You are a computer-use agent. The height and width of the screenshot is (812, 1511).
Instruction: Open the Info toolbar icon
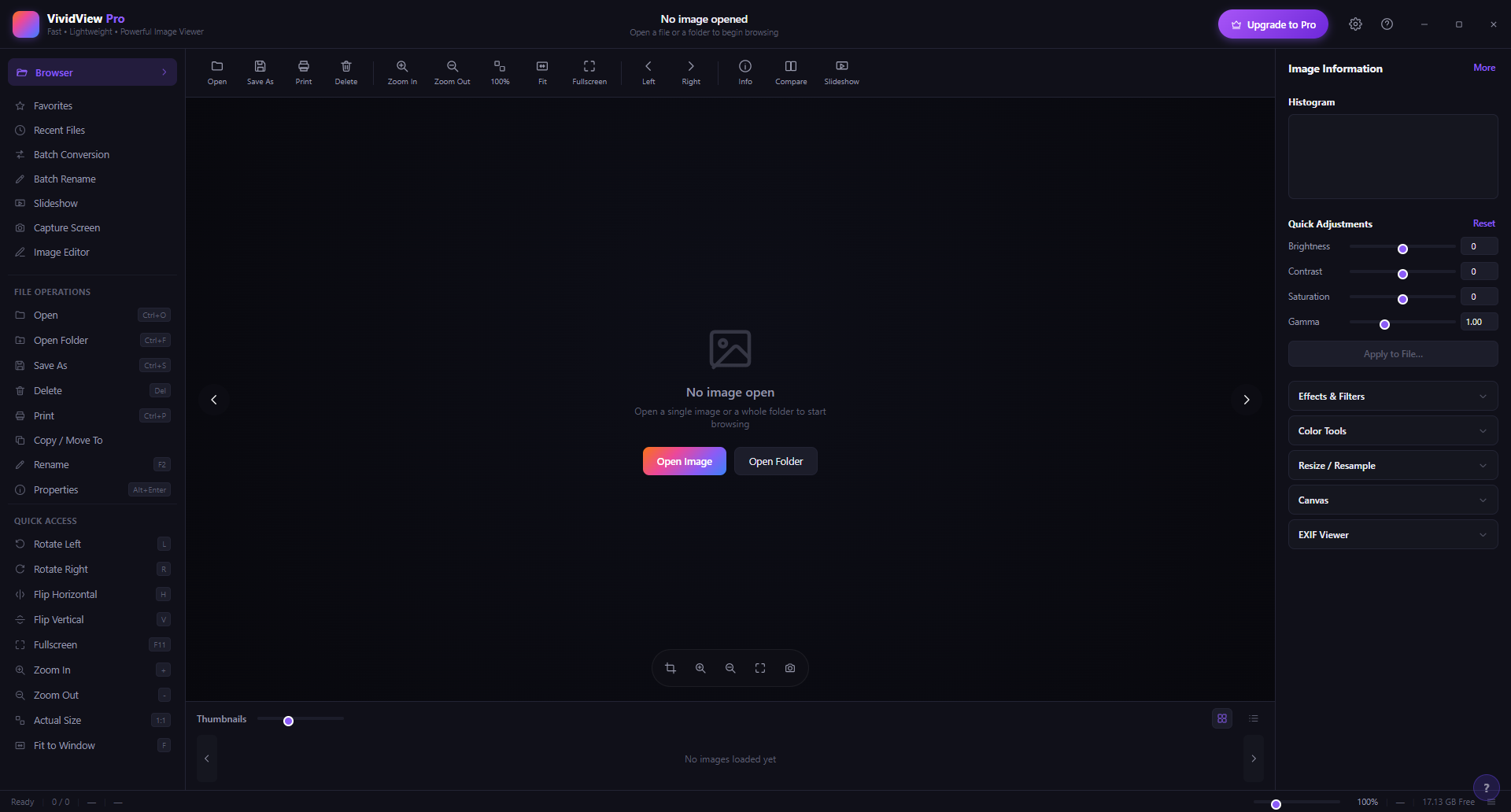745,72
